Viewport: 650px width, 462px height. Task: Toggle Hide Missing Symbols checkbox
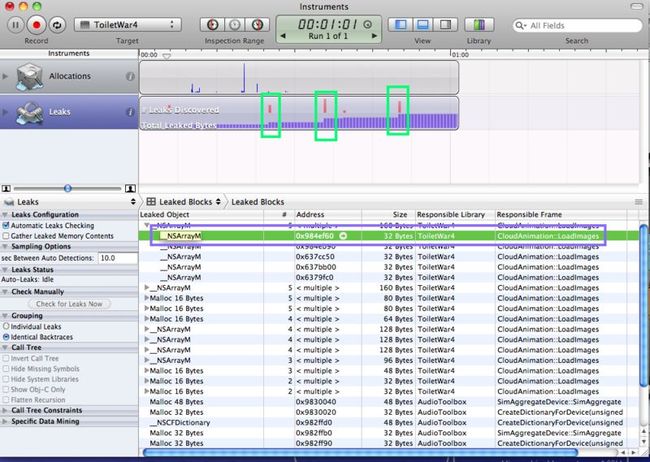click(x=6, y=369)
